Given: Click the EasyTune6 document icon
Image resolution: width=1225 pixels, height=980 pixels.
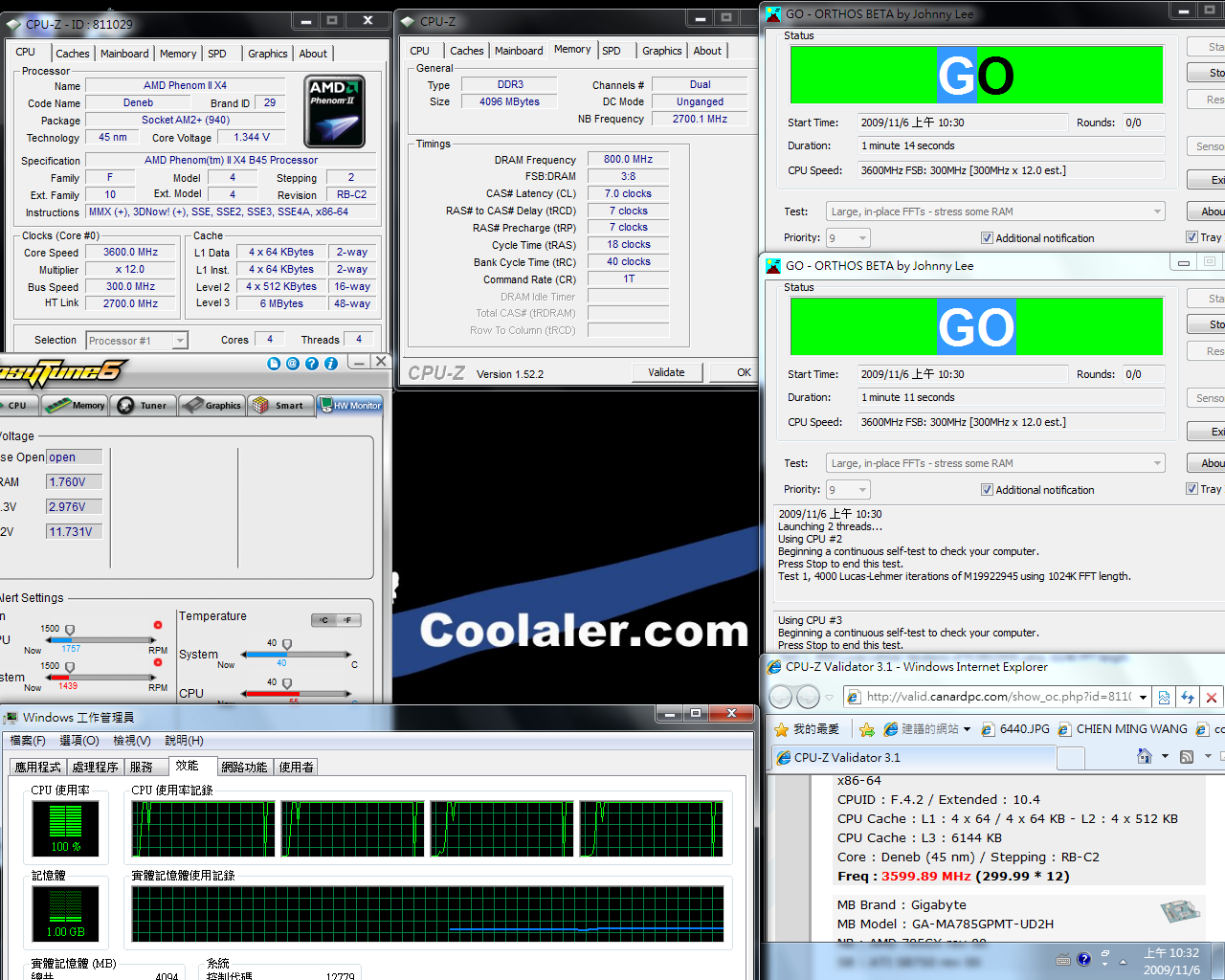Looking at the screenshot, I should point(274,364).
